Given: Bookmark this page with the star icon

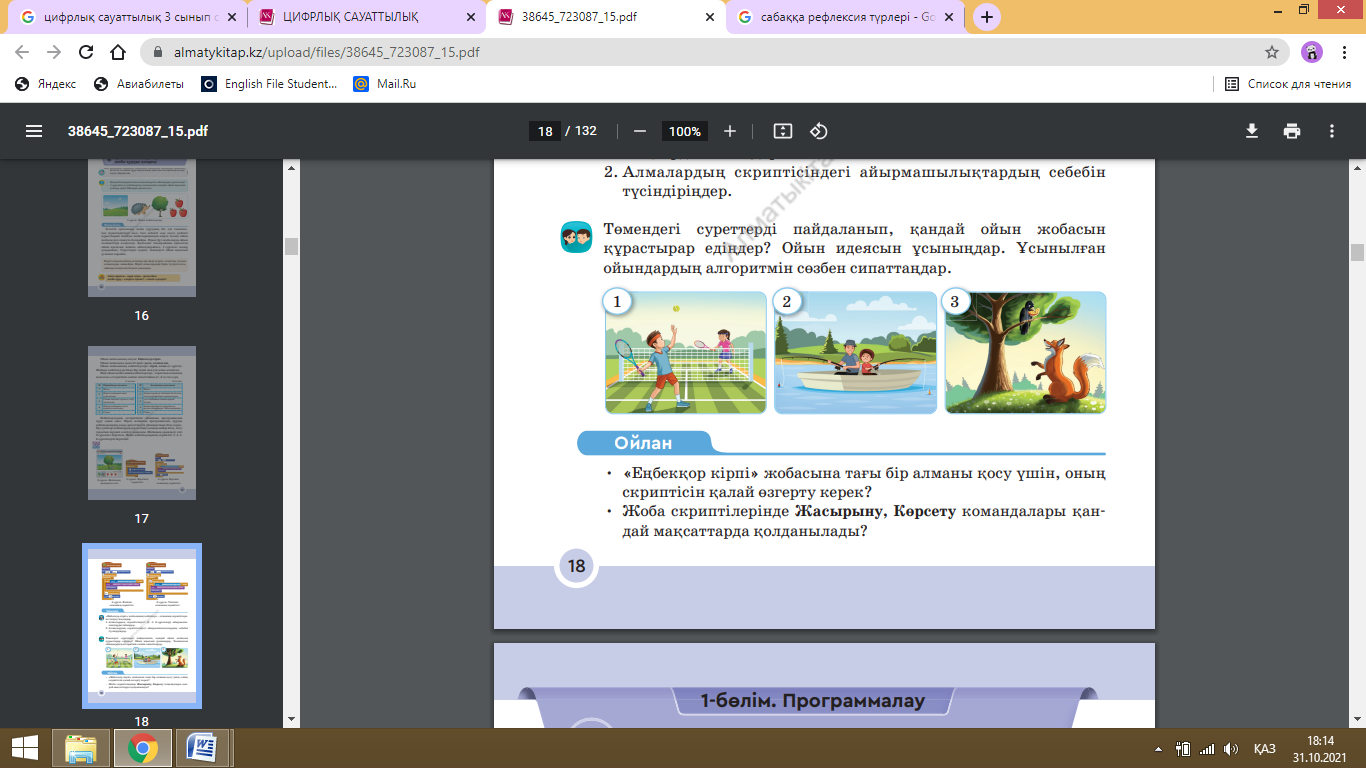Looking at the screenshot, I should (1272, 52).
